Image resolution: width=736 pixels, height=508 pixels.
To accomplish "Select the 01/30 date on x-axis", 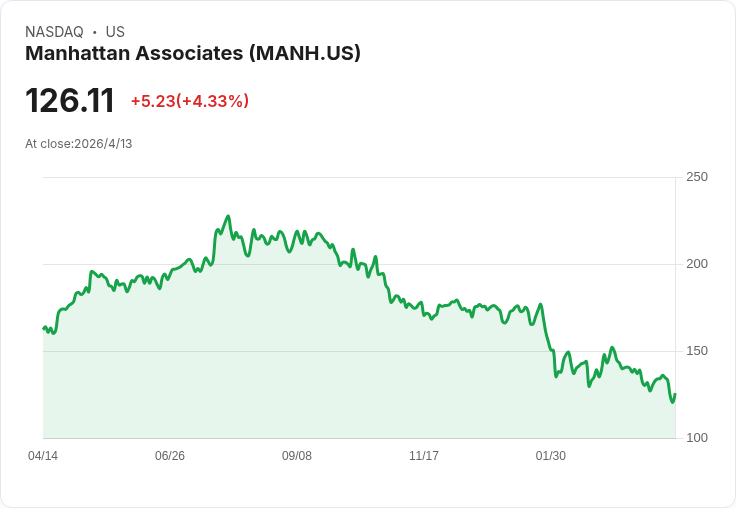I will (x=551, y=456).
